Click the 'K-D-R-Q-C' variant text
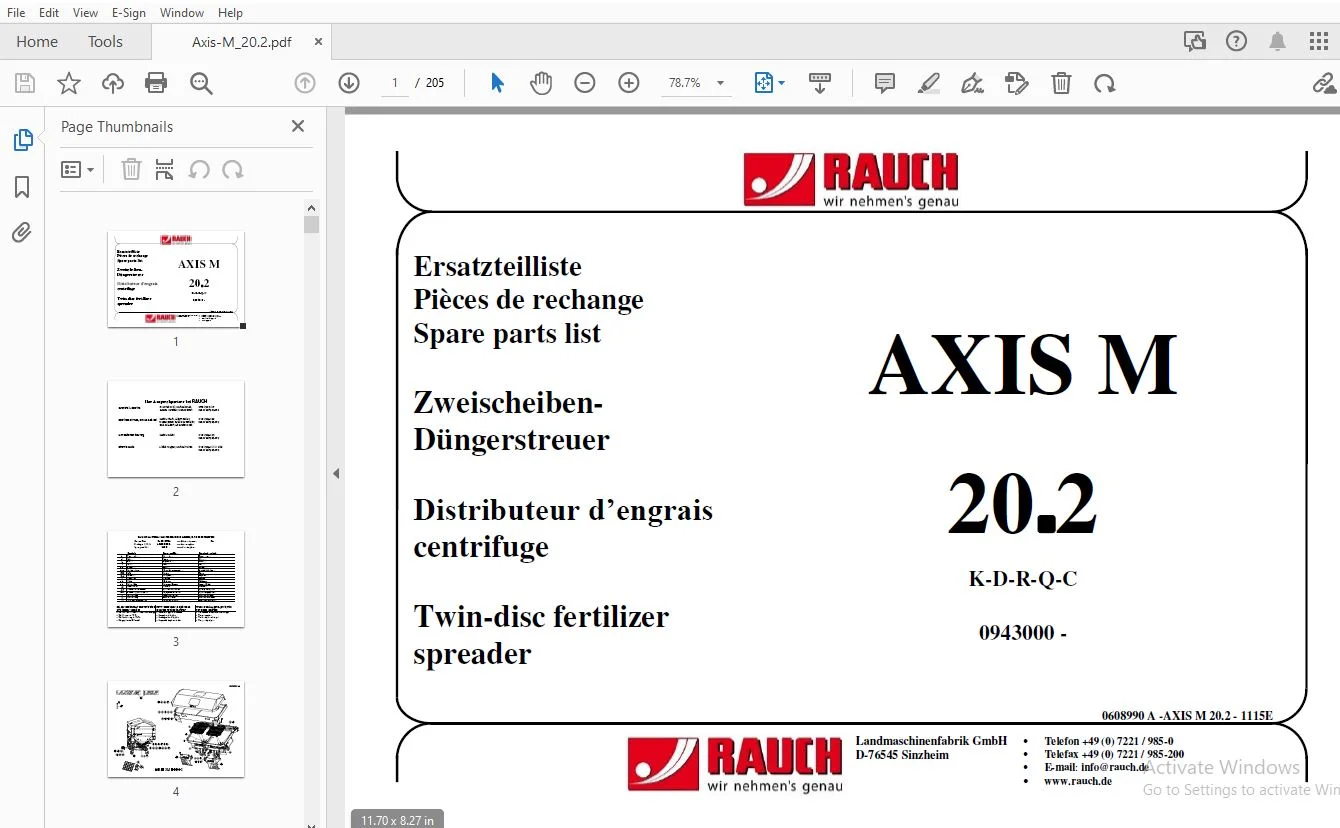The height and width of the screenshot is (828, 1340). coord(1023,578)
